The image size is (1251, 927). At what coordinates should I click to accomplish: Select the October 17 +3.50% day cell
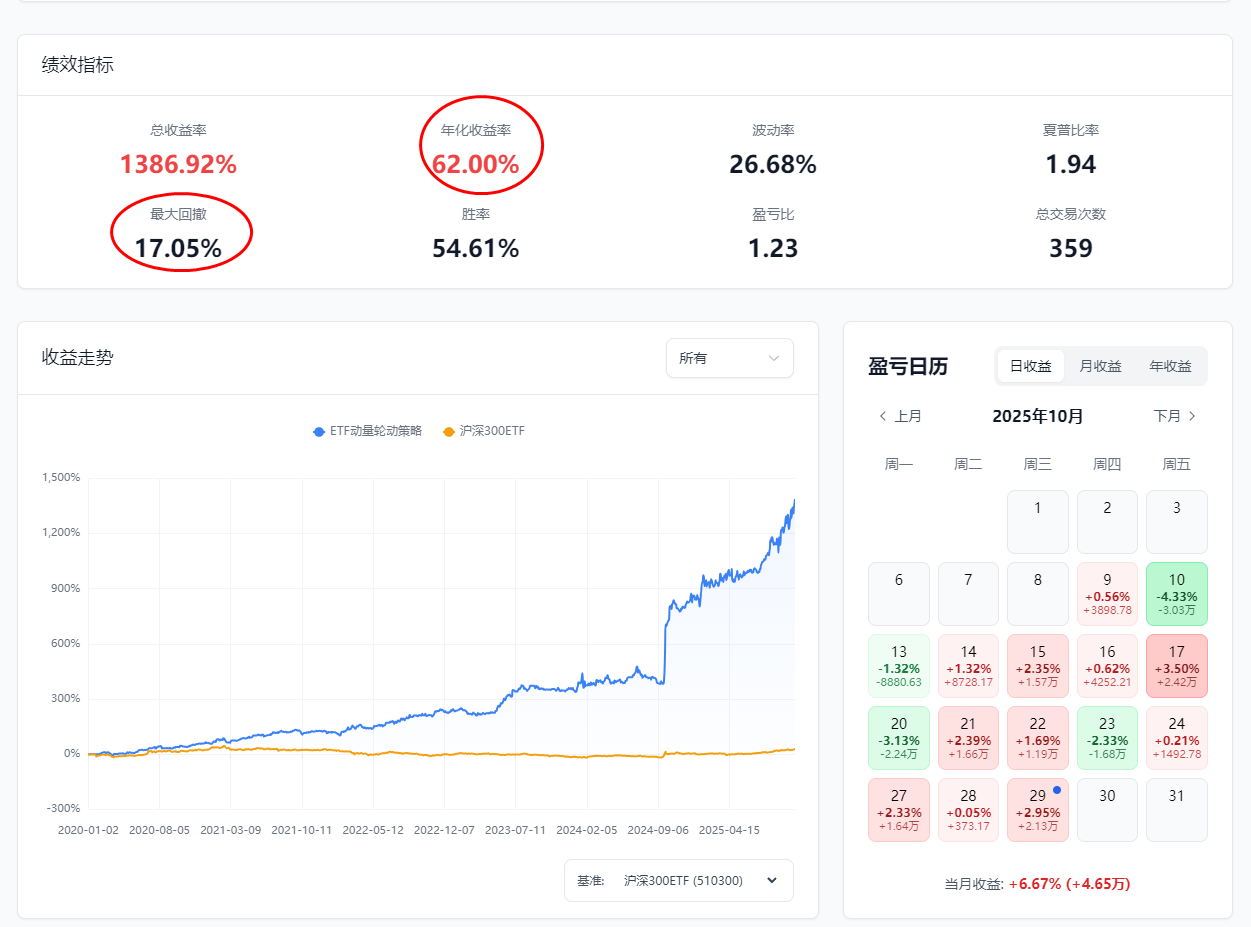pyautogui.click(x=1176, y=666)
